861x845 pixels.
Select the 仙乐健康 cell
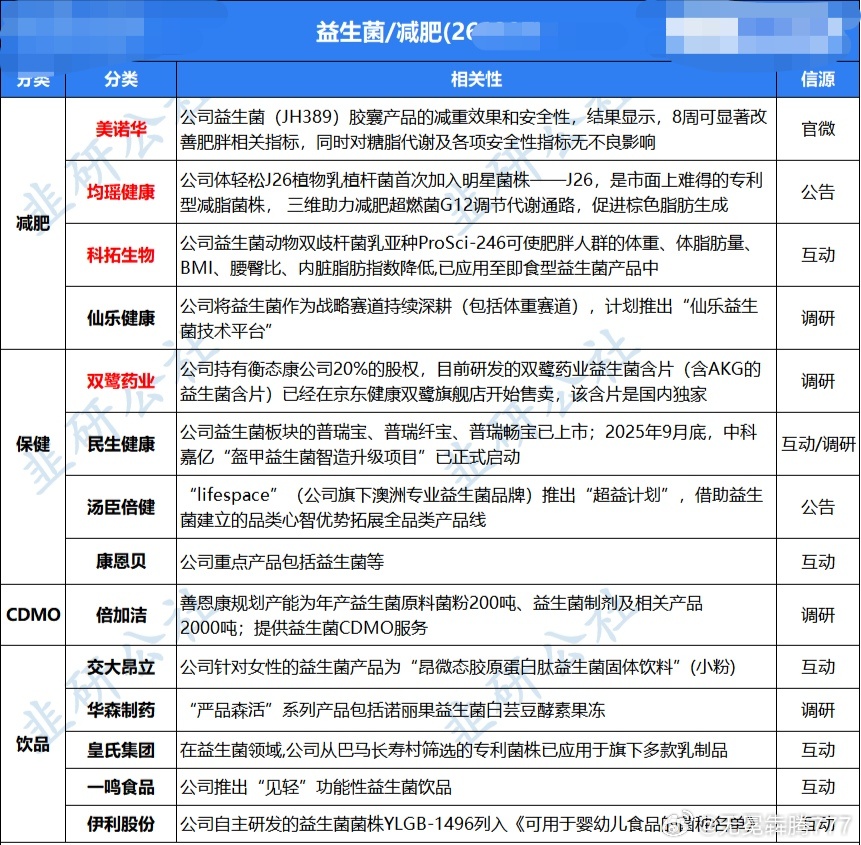(121, 318)
